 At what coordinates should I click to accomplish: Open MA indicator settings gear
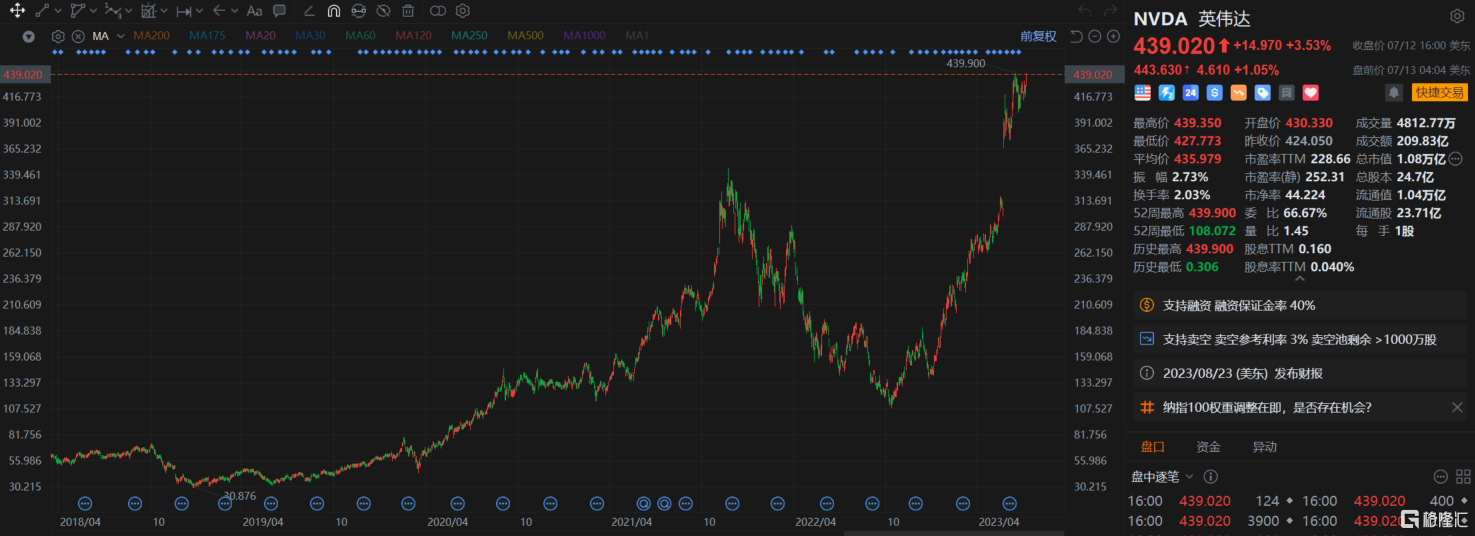(x=58, y=36)
